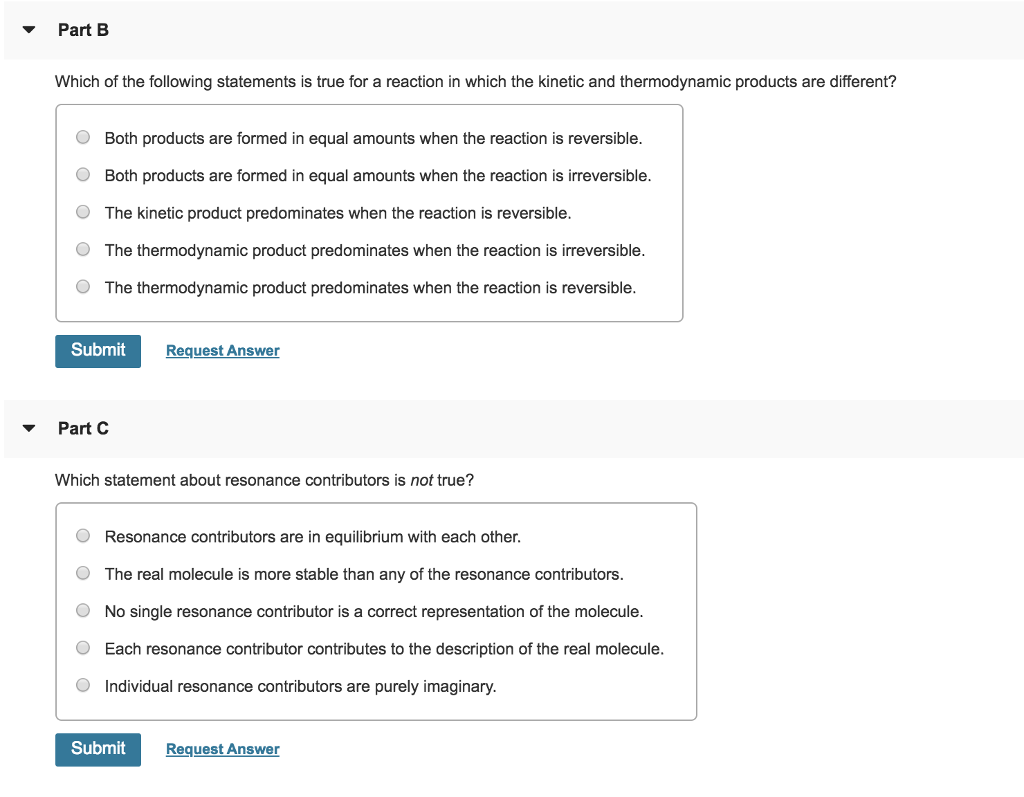Pick 'thermodynamic product predominates when reversible'
1024x797 pixels.
[x=83, y=287]
